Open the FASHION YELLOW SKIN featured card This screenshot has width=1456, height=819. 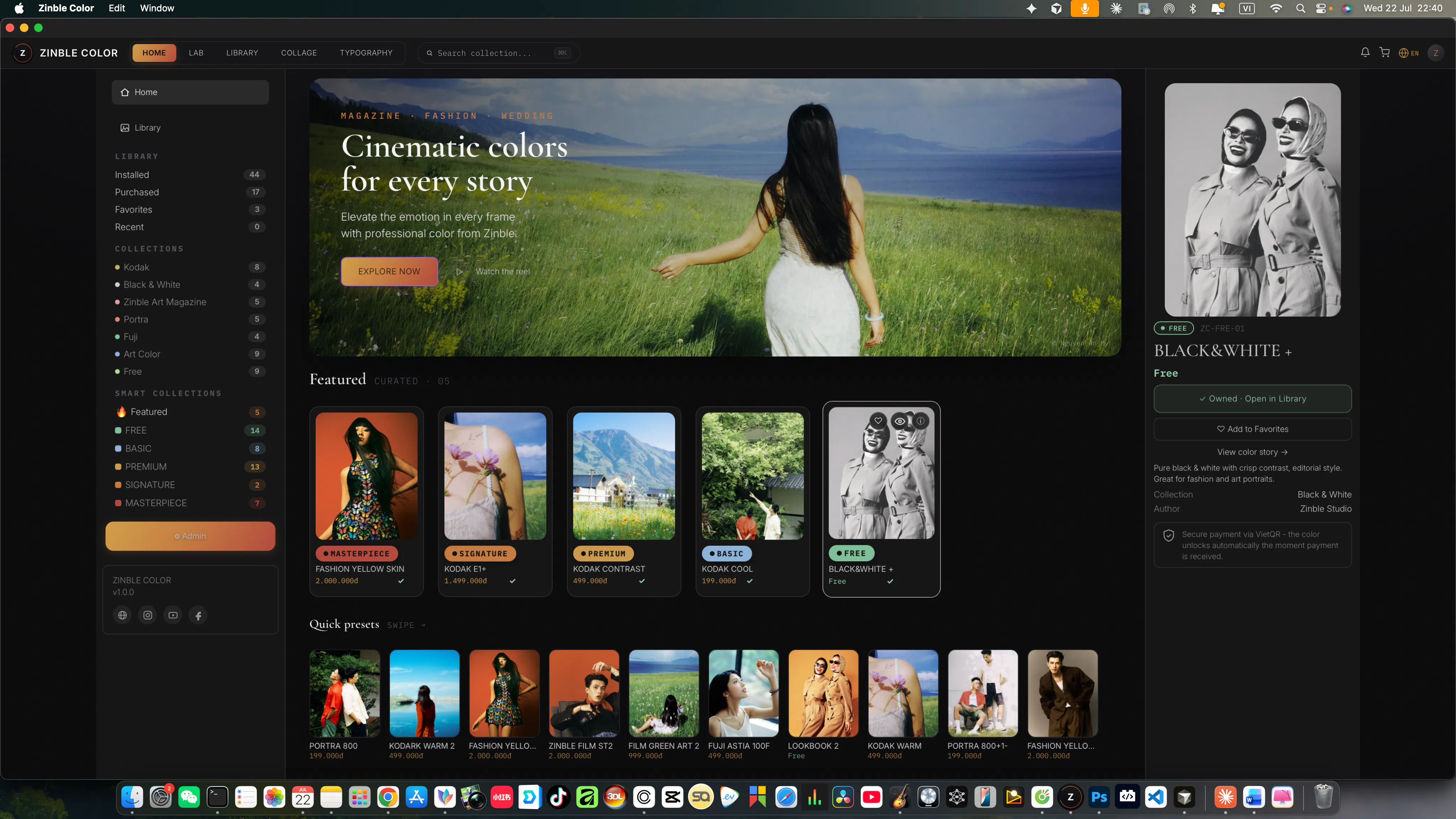point(366,501)
